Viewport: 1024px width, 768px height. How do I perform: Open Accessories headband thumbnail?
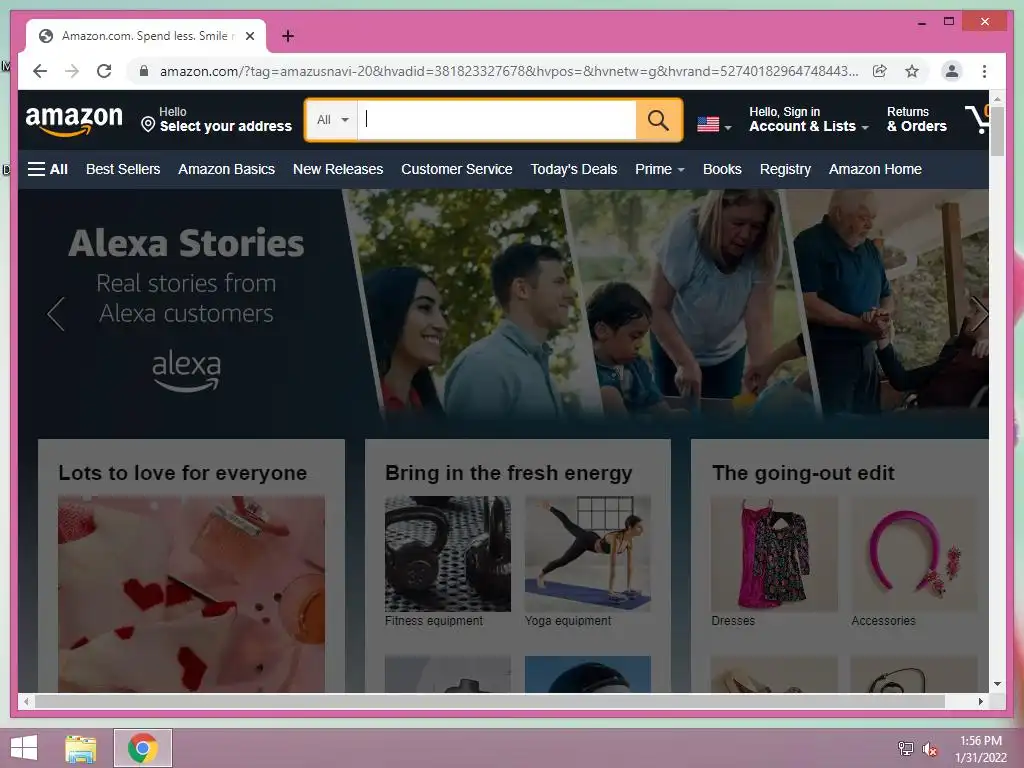[914, 554]
